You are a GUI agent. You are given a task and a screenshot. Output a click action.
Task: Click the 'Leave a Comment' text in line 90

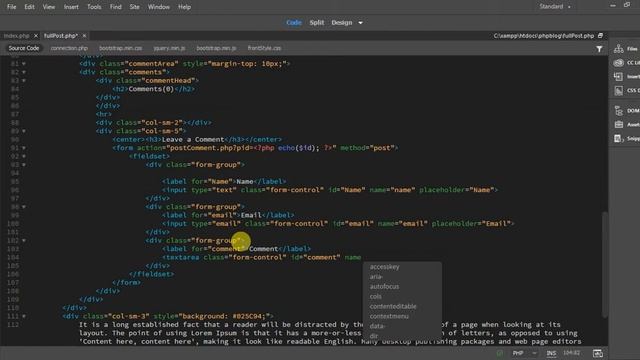[193, 140]
